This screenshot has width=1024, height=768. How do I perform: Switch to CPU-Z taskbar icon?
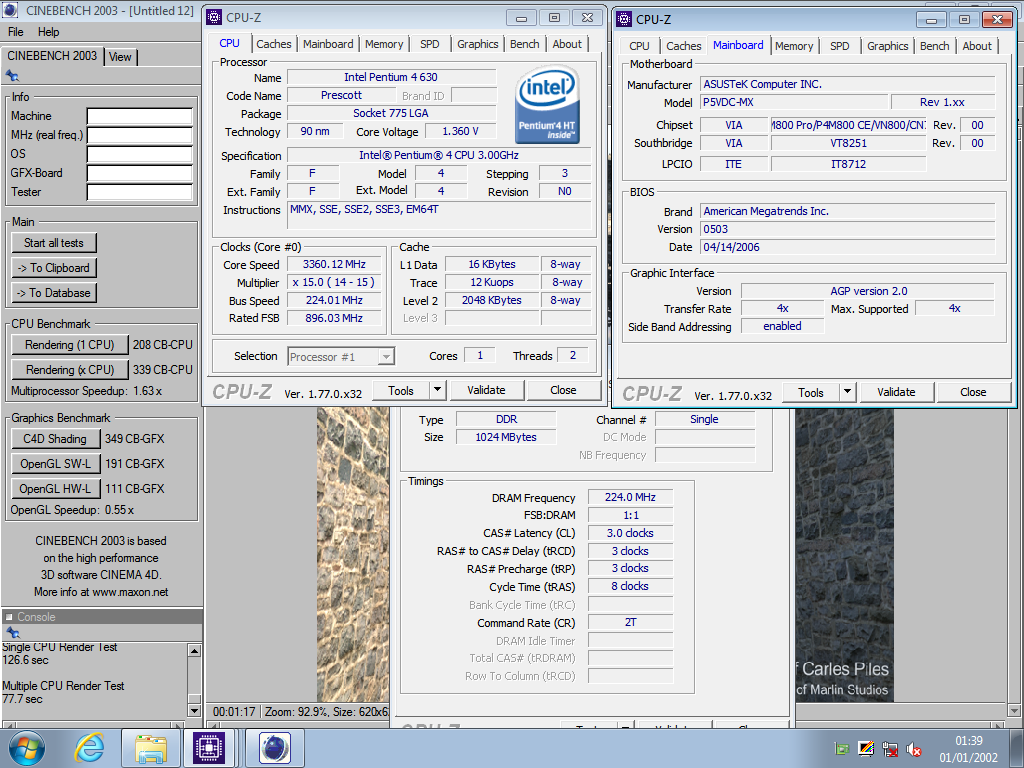coord(209,748)
